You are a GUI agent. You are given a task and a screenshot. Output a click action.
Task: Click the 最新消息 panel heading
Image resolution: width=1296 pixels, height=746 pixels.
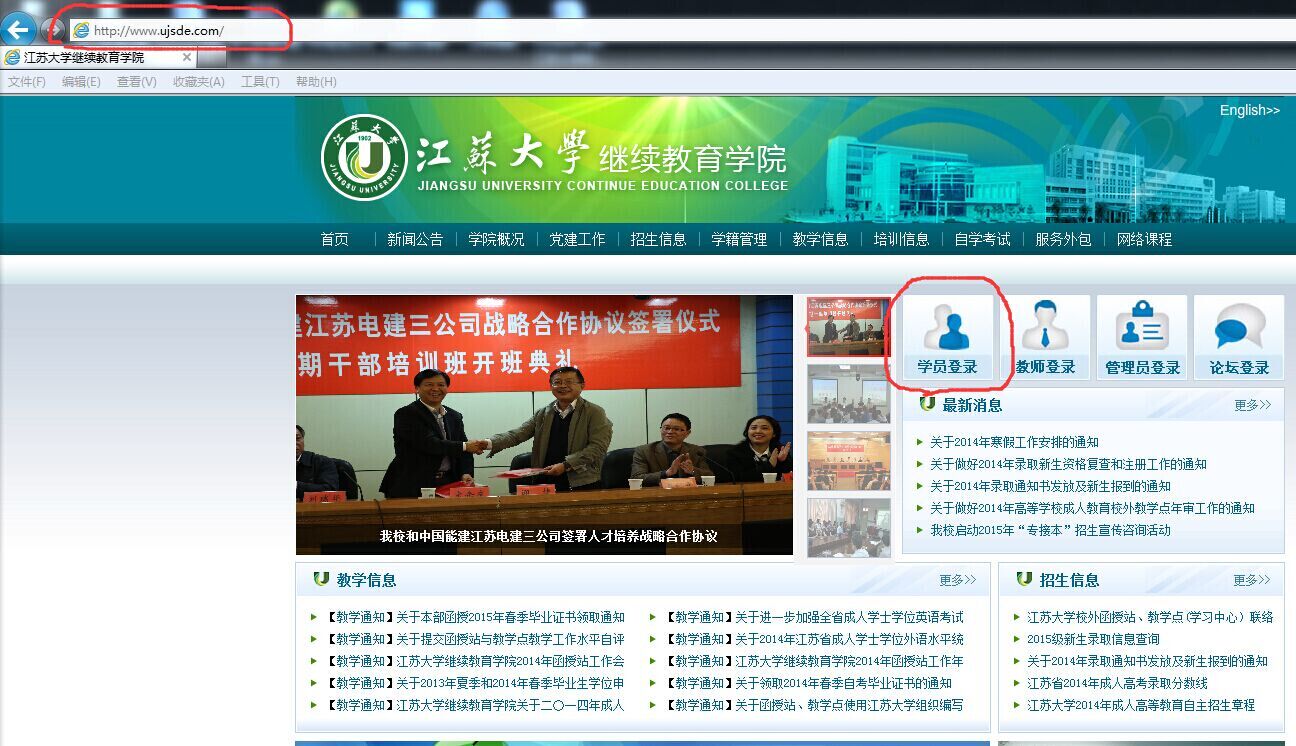[x=972, y=405]
